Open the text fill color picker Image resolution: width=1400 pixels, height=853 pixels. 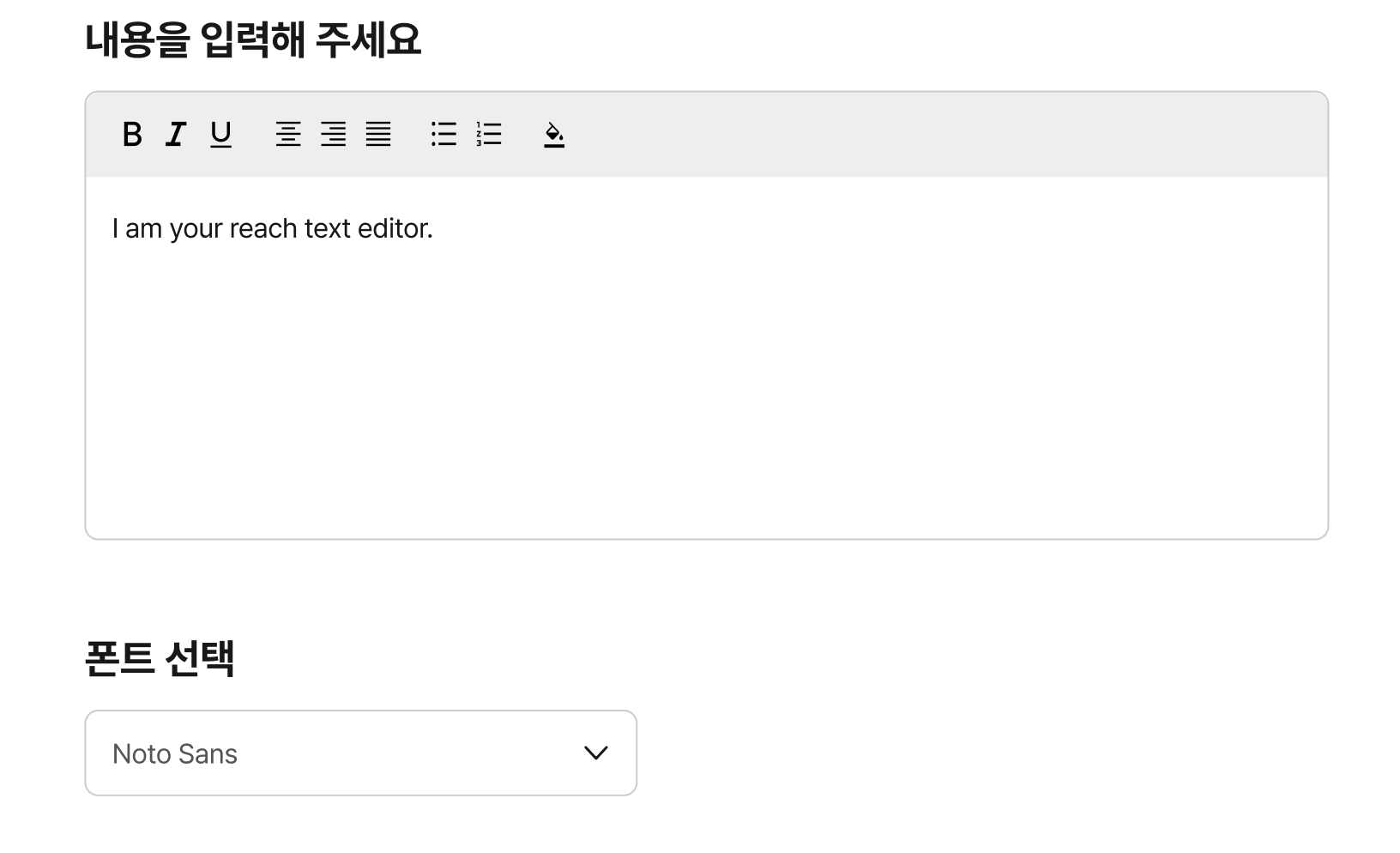click(x=554, y=134)
